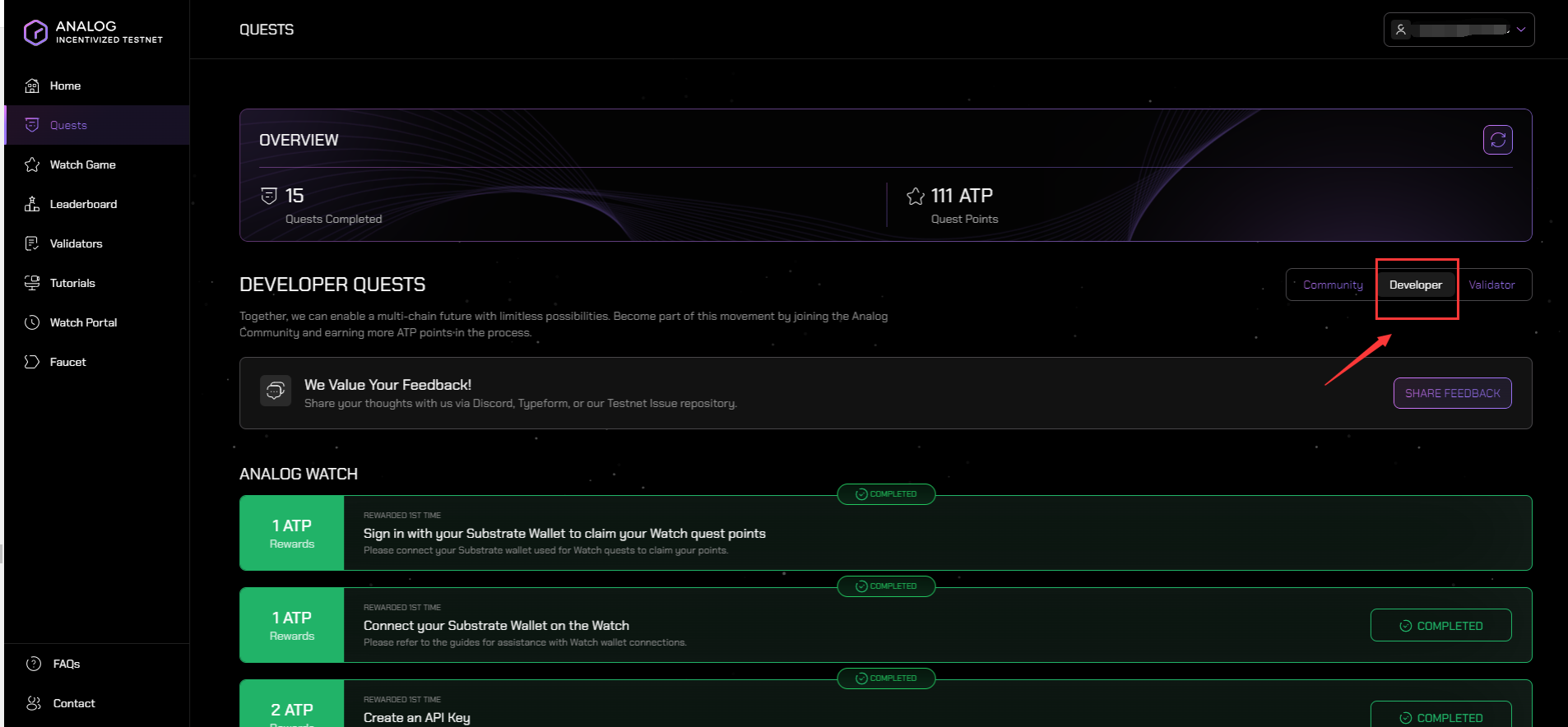1568x727 pixels.
Task: Click COMPLETED button for Connect Substrate Wallet quest
Action: [1440, 625]
